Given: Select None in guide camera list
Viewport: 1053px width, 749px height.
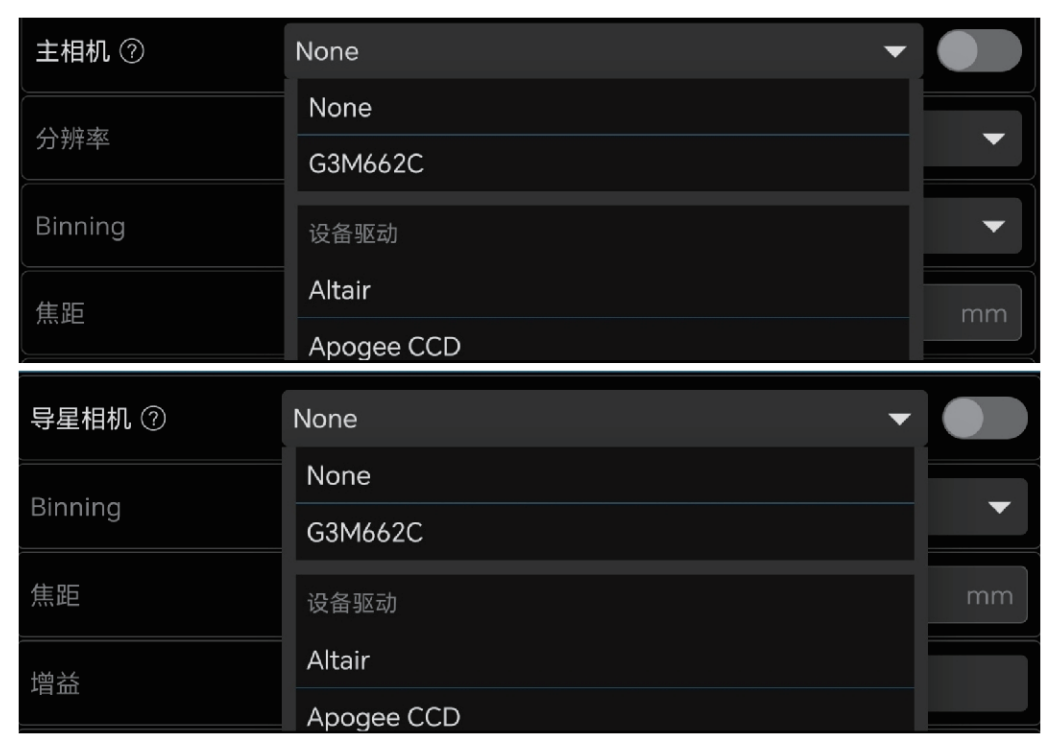Looking at the screenshot, I should (x=604, y=476).
